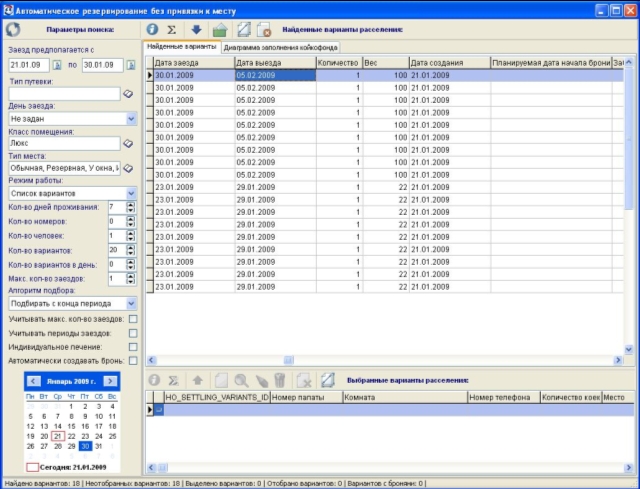Image resolution: width=640 pixels, height=489 pixels.
Task: Click the application icon in title bar
Action: 8,10
